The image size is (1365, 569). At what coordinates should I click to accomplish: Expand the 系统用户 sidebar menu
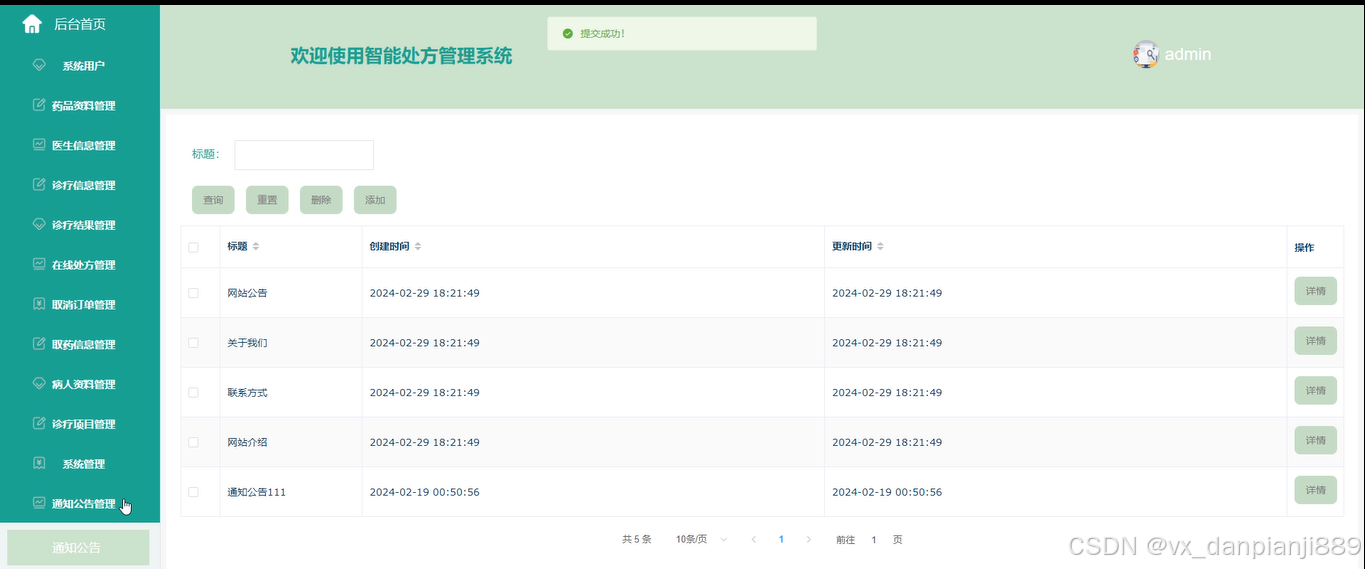pos(80,65)
